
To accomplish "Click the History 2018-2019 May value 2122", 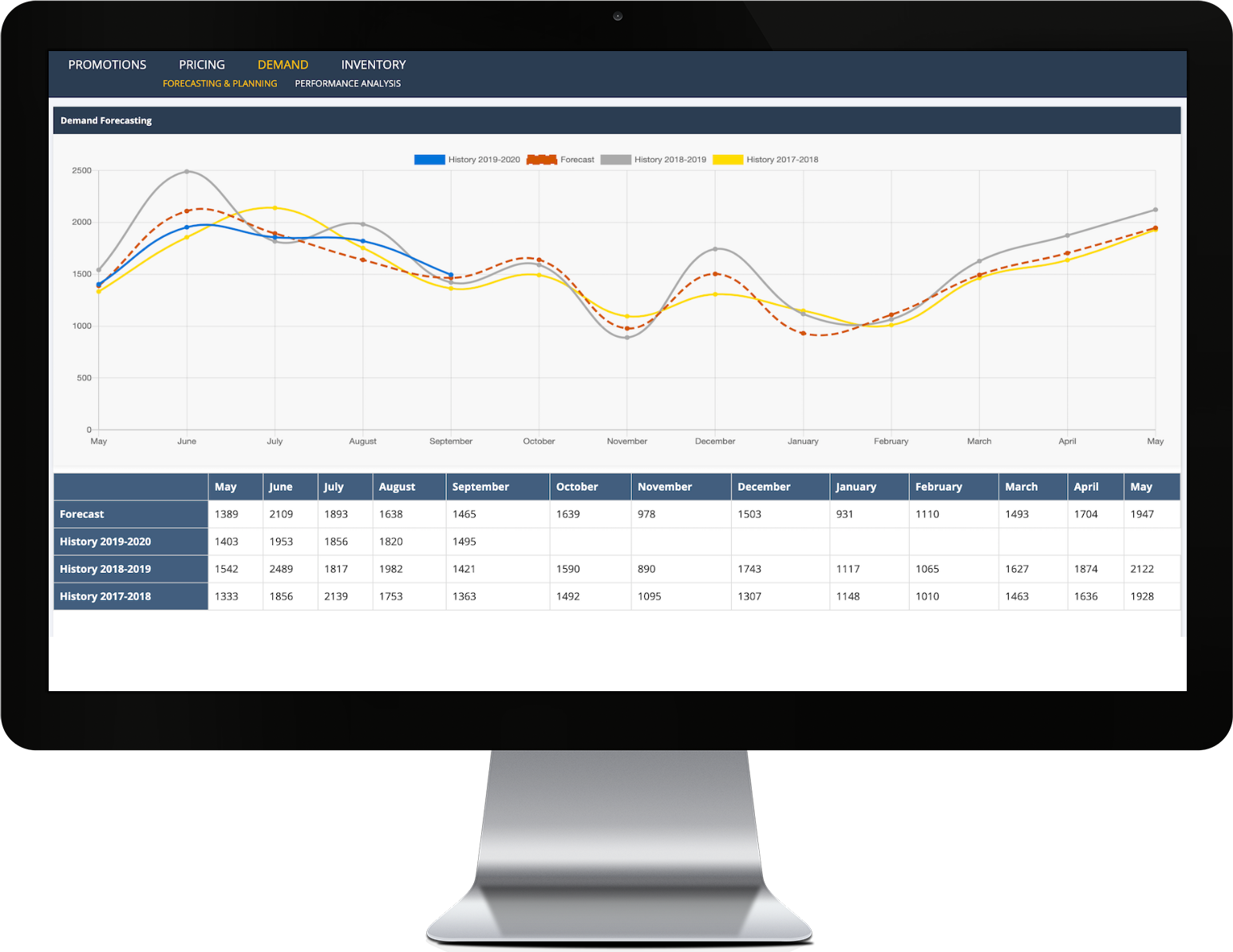I will [1142, 569].
